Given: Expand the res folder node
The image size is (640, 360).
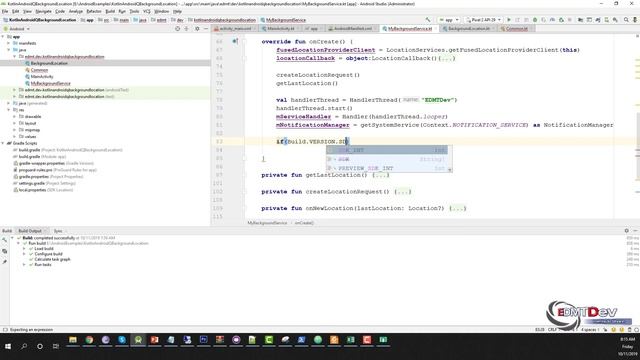Looking at the screenshot, I should (9, 110).
